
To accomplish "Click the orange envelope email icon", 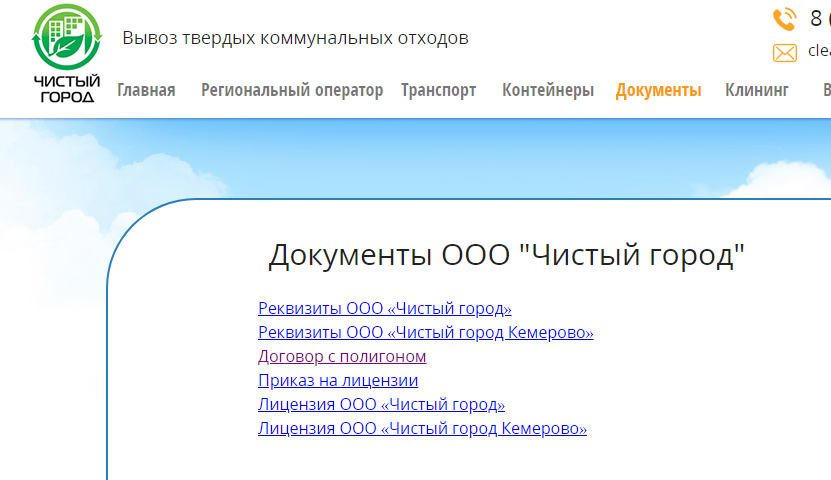I will pos(785,53).
